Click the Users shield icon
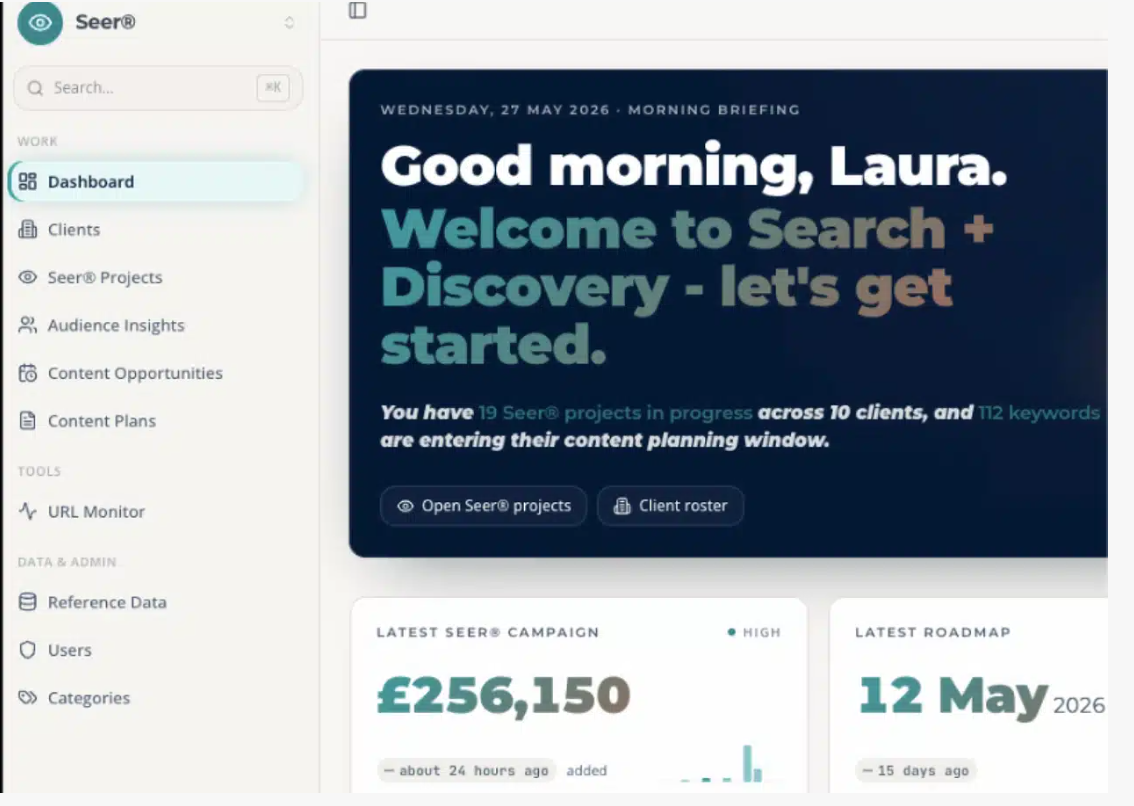The image size is (1134, 806). click(x=27, y=650)
